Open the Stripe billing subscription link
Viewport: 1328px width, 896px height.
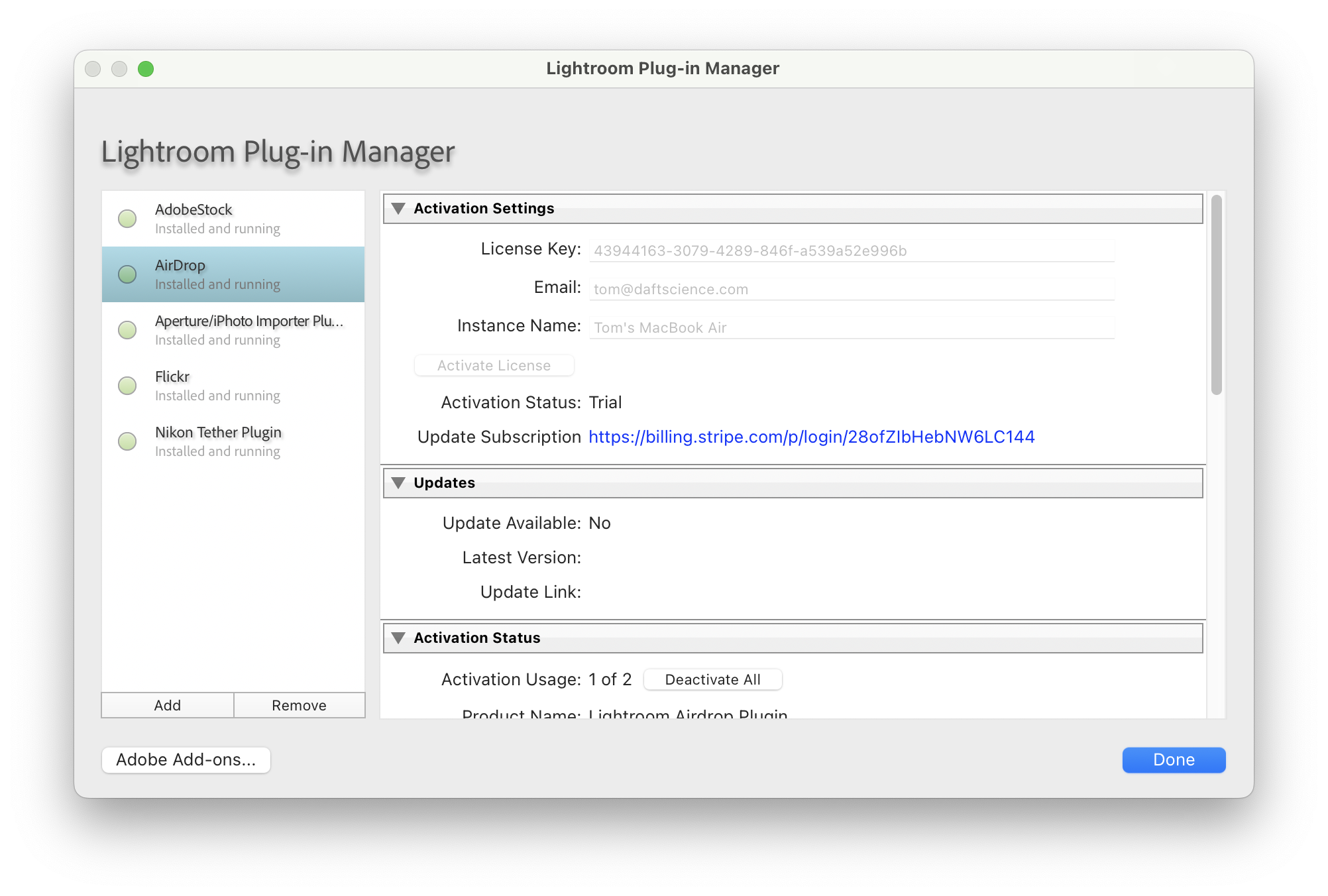tap(811, 437)
